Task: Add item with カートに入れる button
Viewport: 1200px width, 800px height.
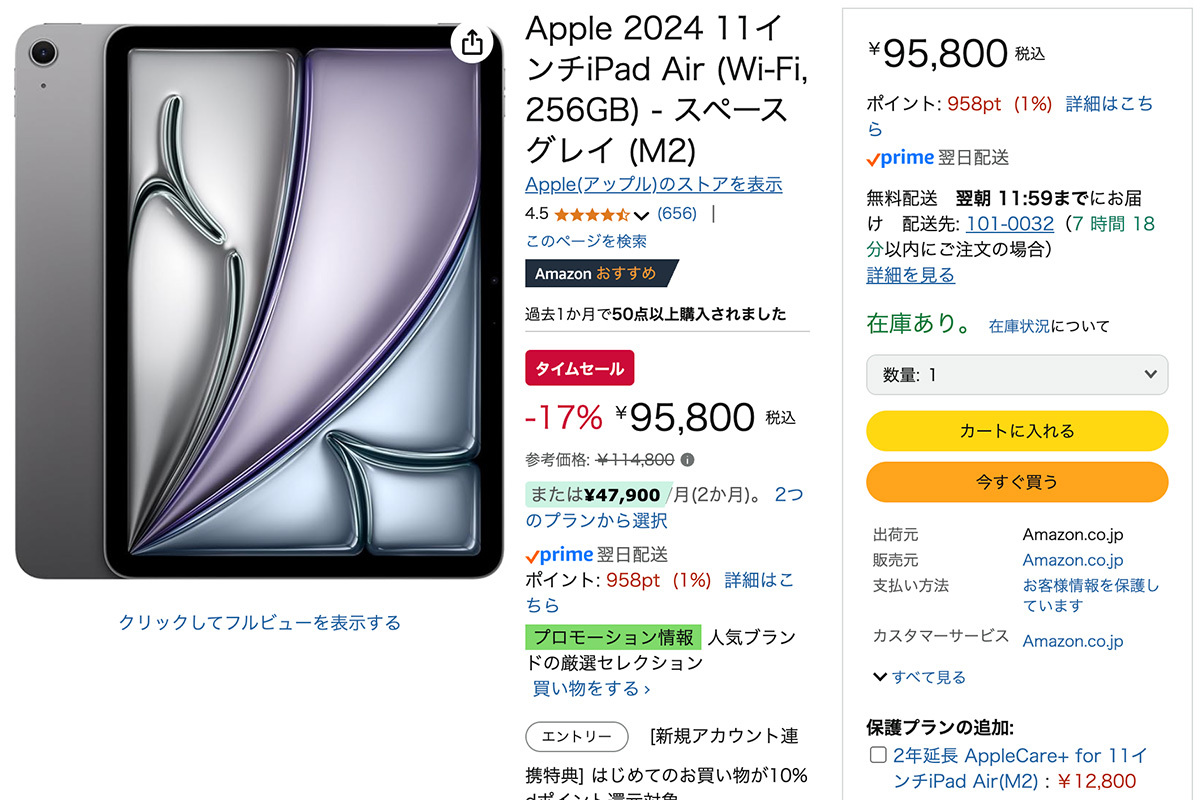Action: click(x=1017, y=431)
